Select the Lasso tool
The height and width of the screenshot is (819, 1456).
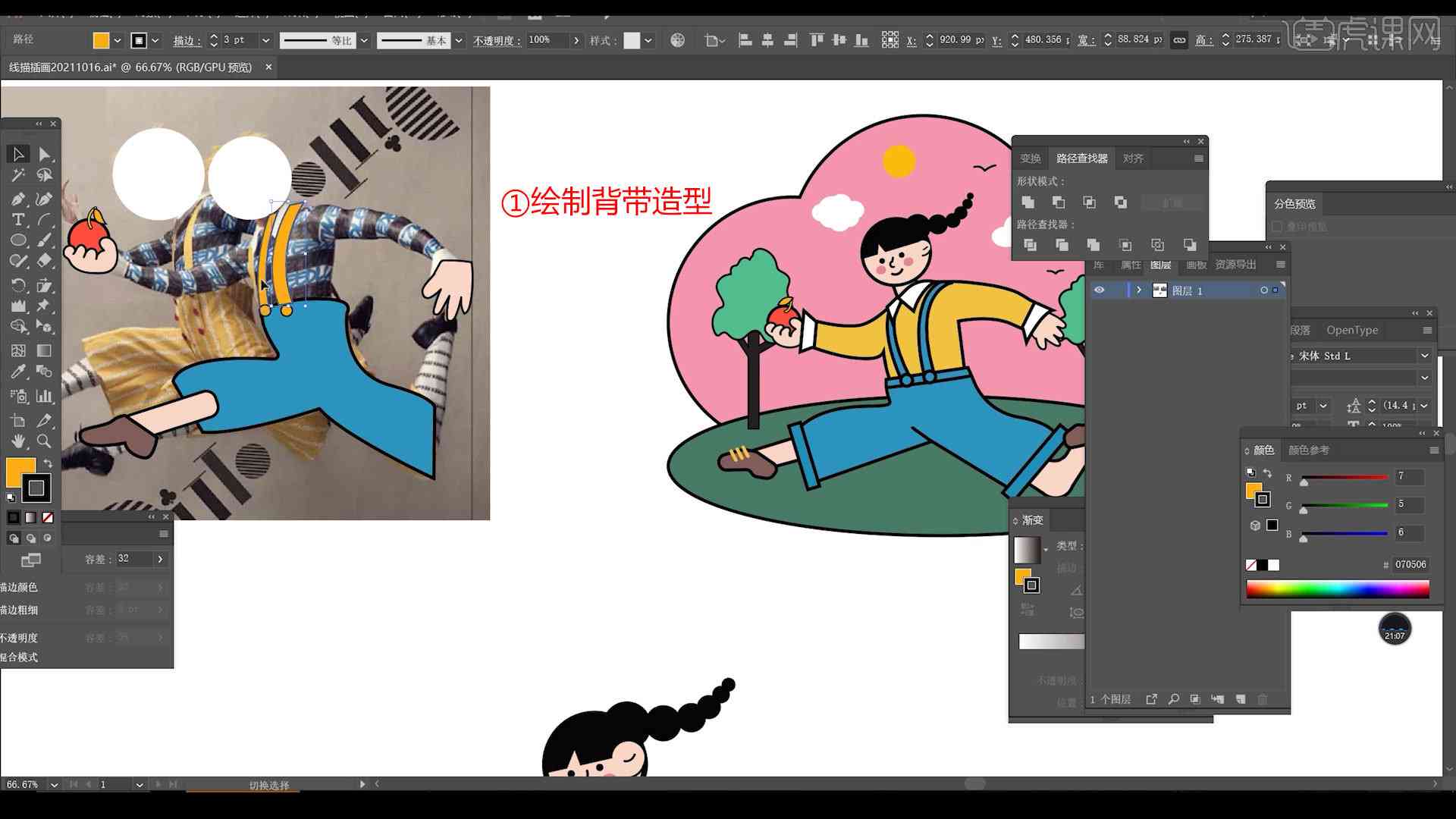[x=45, y=176]
